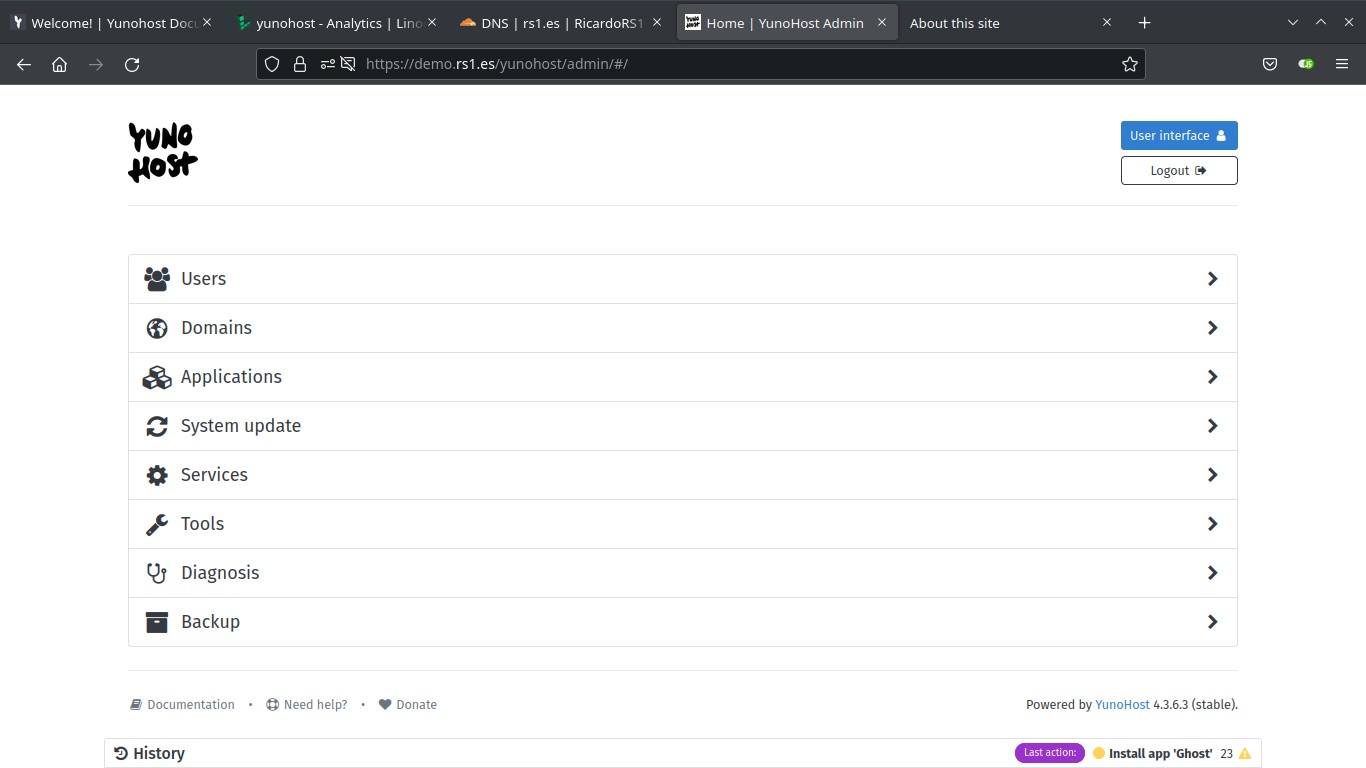Open Backup via its chevron arrow
The image size is (1366, 768).
(1212, 622)
